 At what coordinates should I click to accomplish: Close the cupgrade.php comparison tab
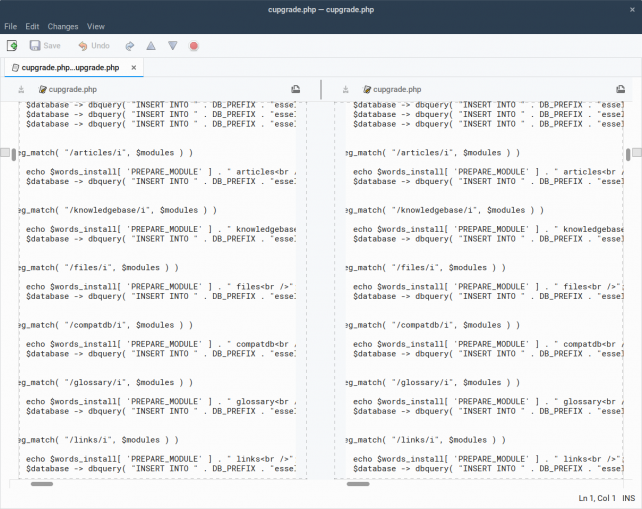[134, 68]
